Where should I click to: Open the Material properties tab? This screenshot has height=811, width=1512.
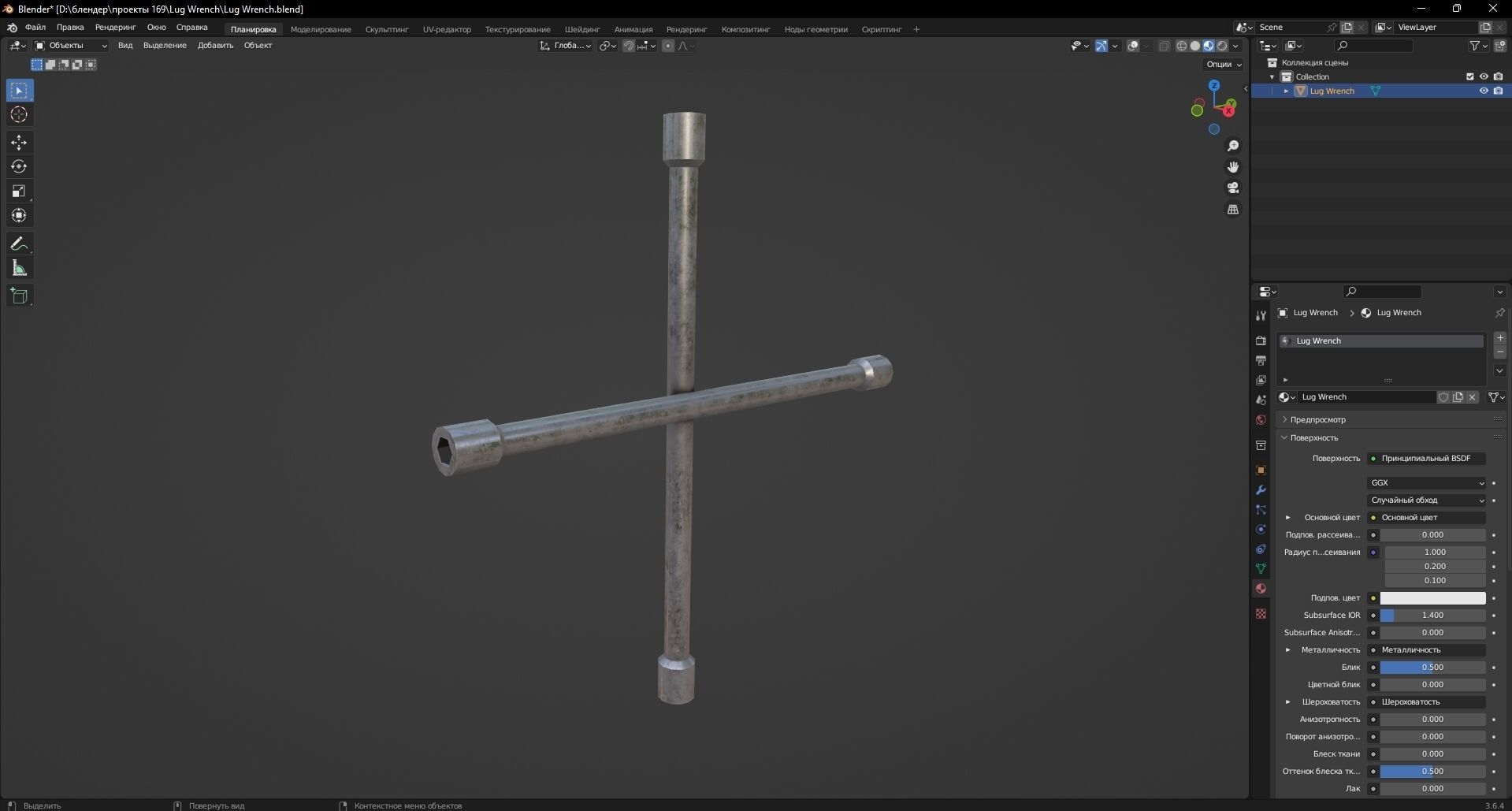coord(1261,589)
